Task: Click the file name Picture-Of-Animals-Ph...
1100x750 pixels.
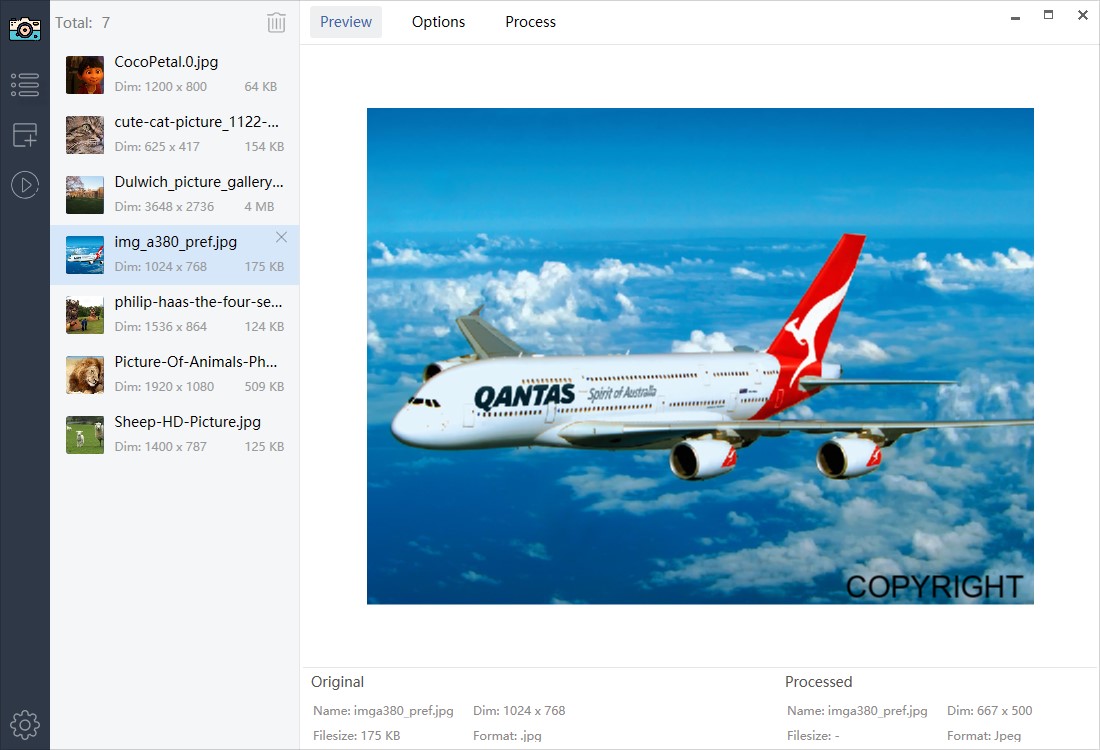Action: coord(196,362)
